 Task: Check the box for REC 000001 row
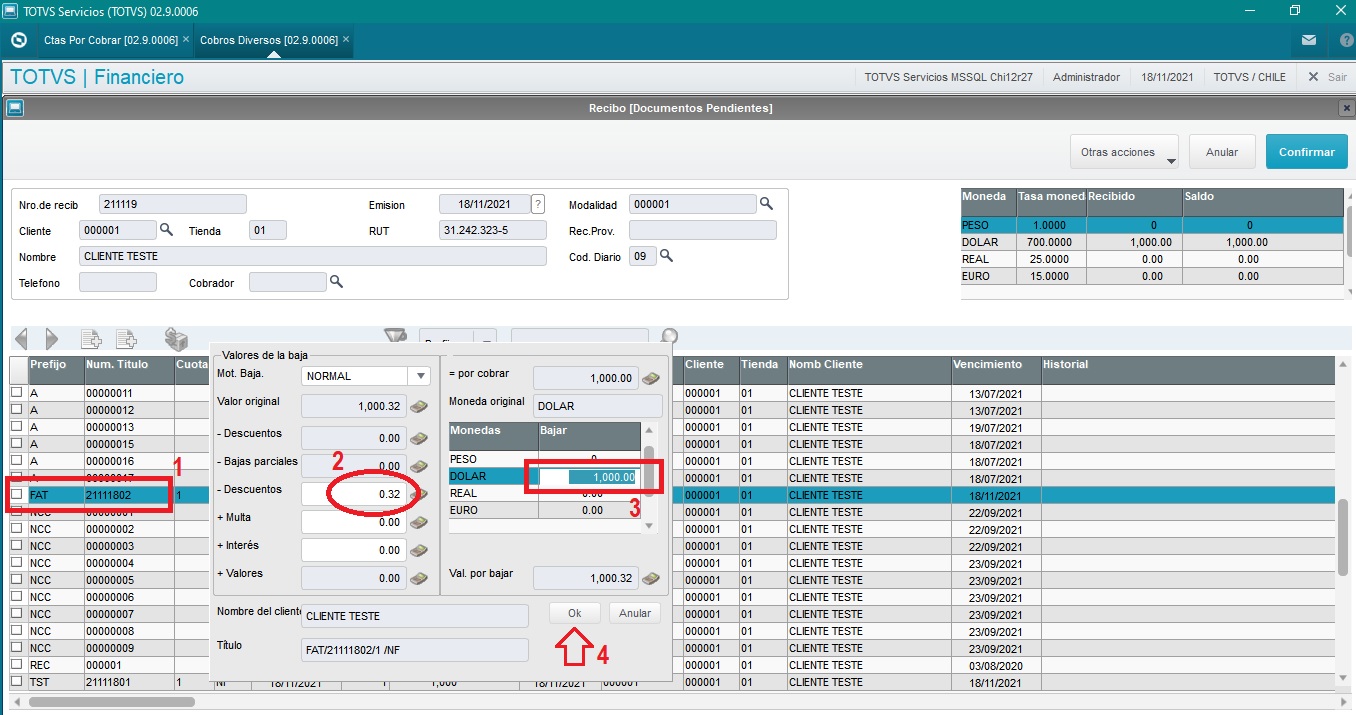pyautogui.click(x=16, y=665)
